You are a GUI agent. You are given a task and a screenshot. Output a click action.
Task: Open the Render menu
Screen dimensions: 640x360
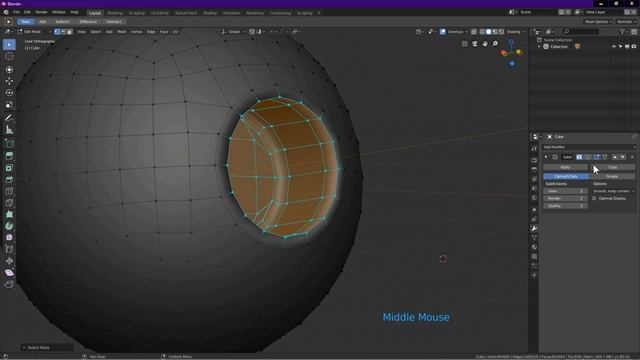tap(41, 12)
